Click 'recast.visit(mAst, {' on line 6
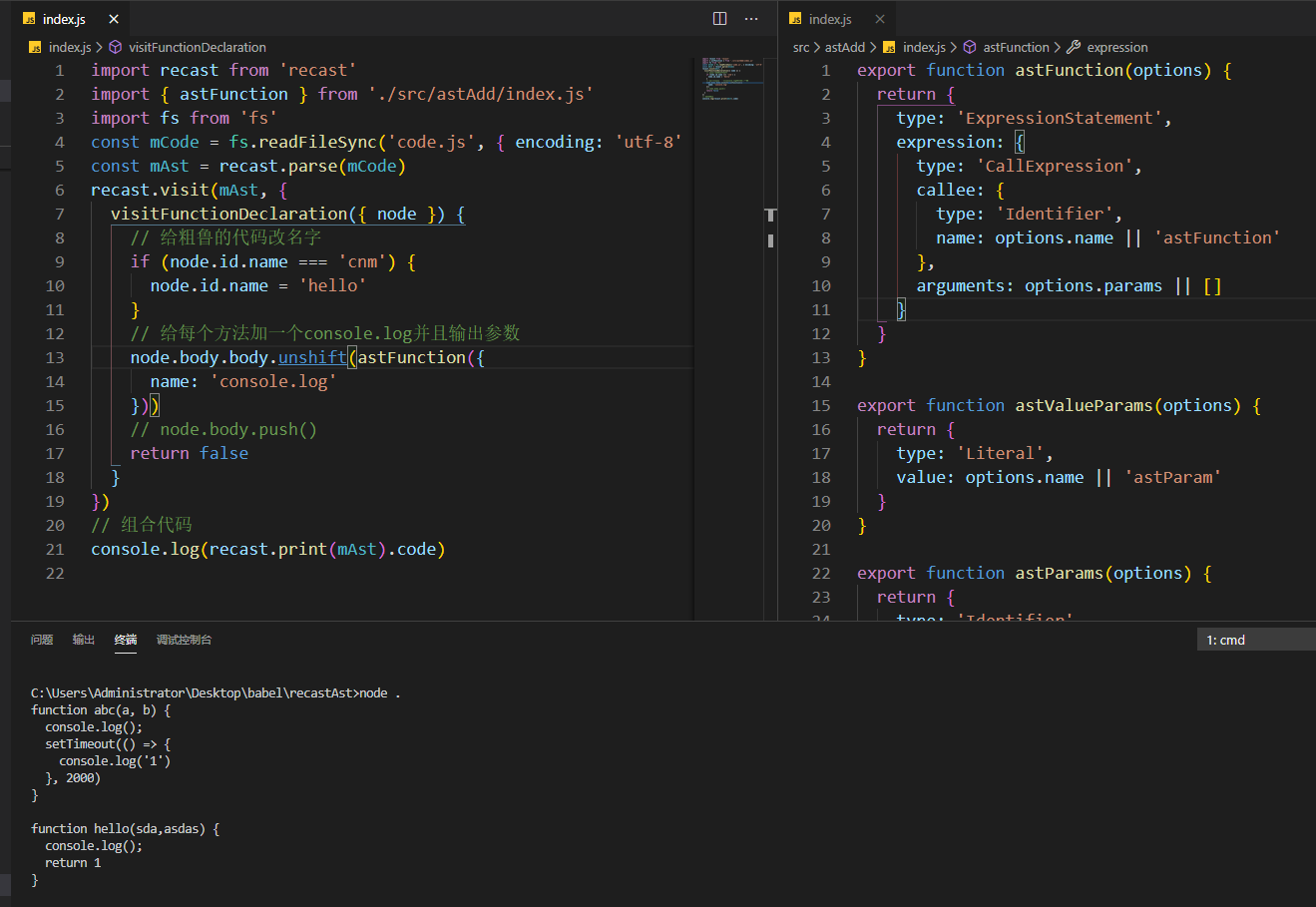 [190, 190]
